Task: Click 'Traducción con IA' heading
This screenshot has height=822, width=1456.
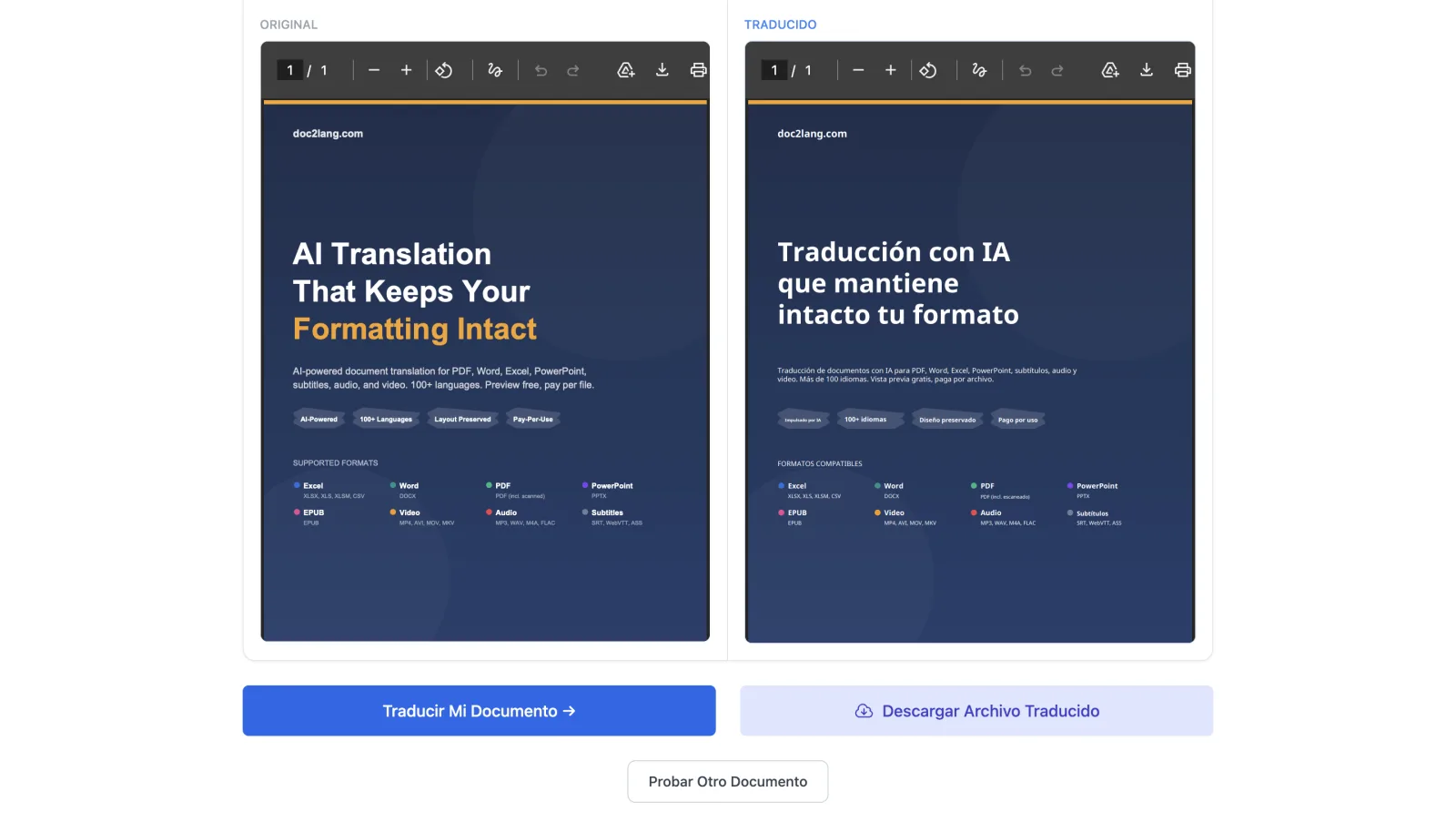Action: [x=894, y=252]
